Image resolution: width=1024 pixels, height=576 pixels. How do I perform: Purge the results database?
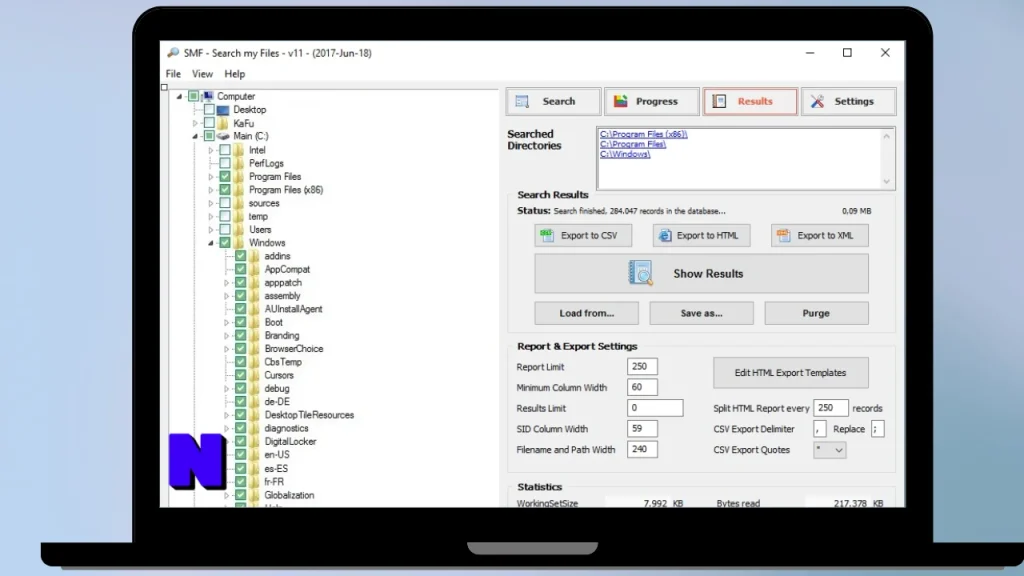(x=816, y=313)
